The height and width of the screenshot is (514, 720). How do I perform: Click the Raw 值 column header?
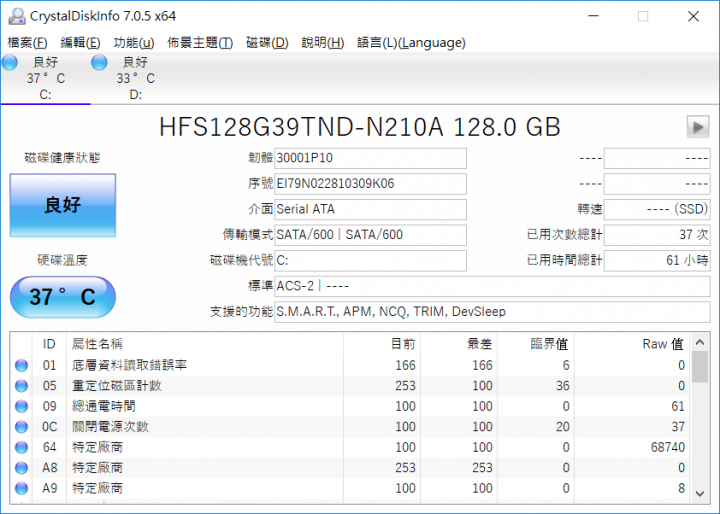(632, 344)
